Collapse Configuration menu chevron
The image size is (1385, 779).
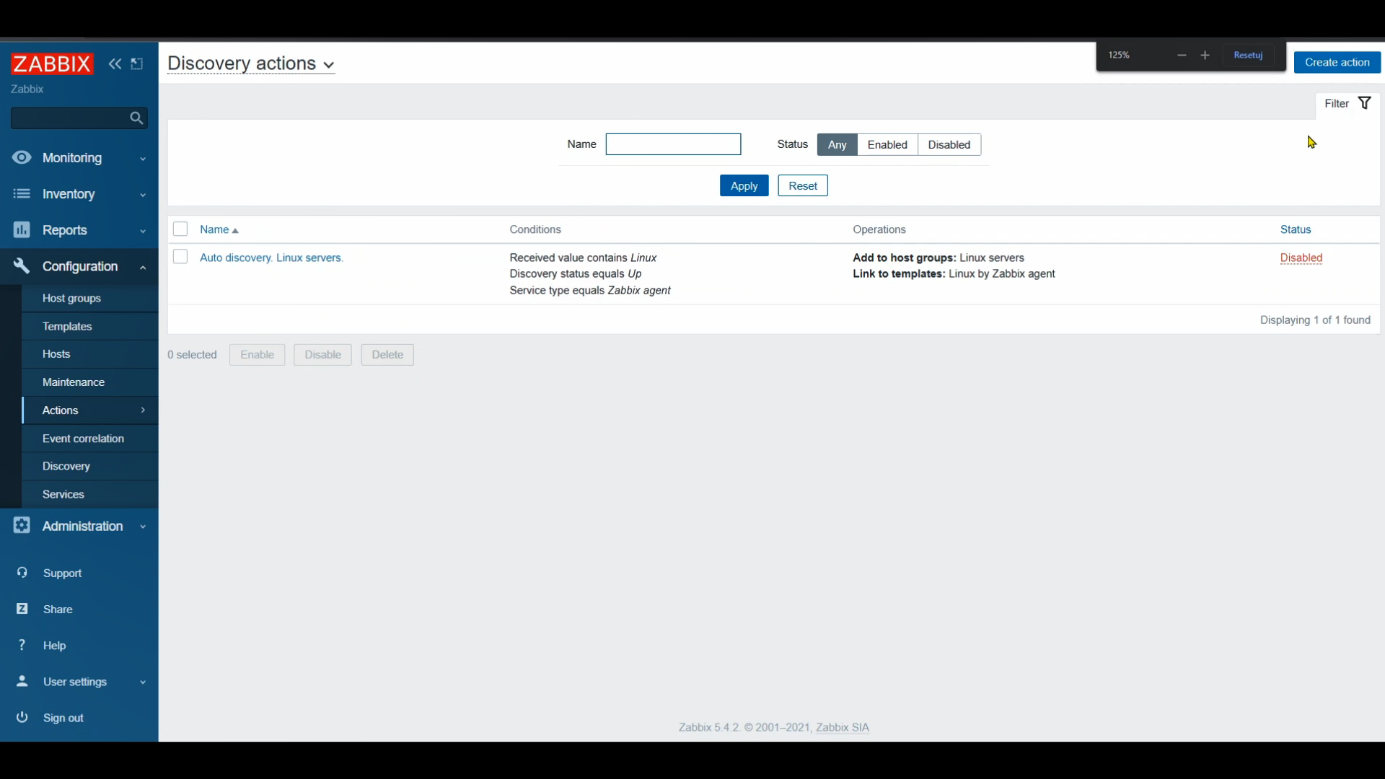[x=142, y=267]
